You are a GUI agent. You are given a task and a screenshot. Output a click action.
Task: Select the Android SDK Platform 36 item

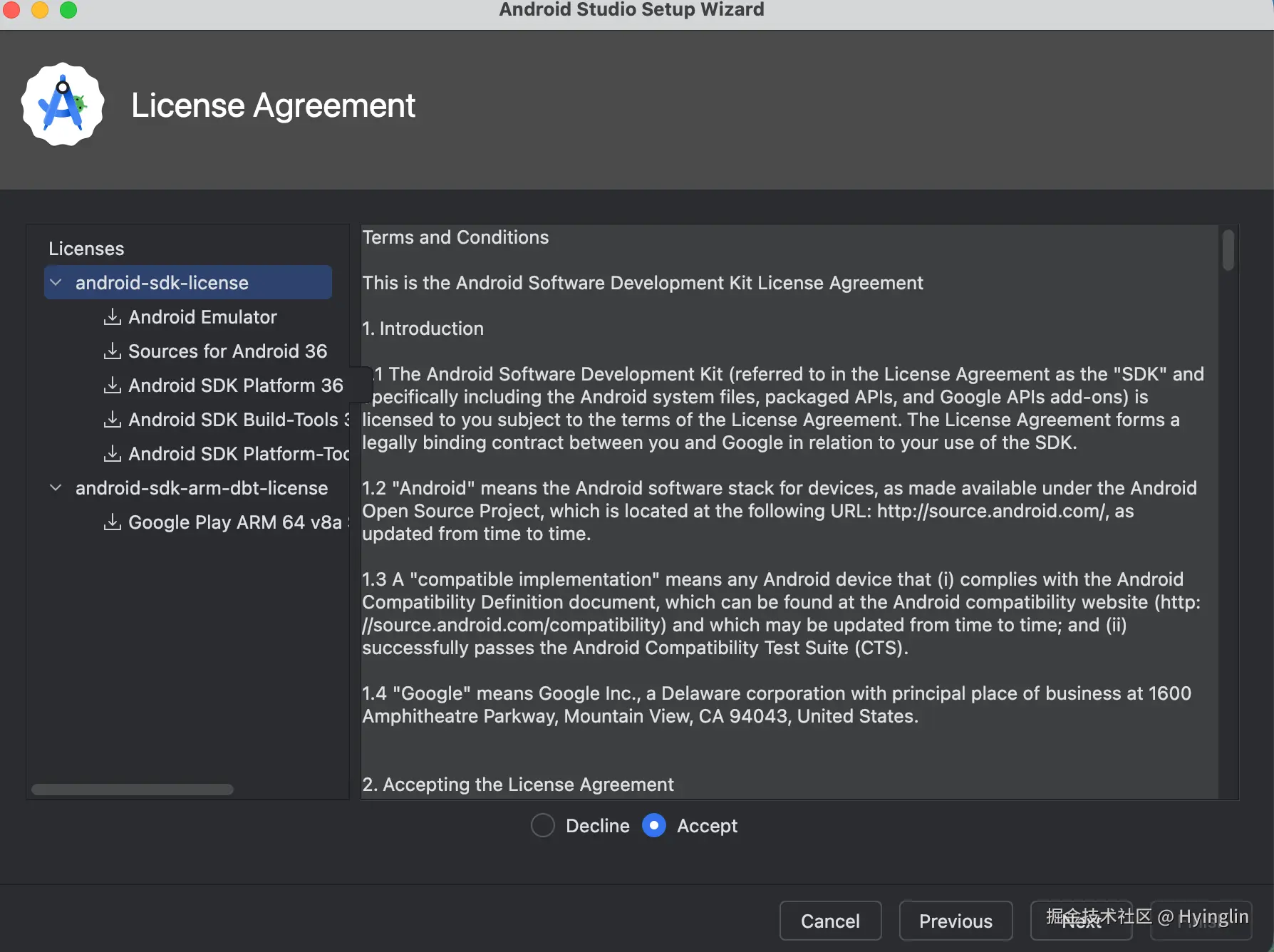[x=236, y=385]
